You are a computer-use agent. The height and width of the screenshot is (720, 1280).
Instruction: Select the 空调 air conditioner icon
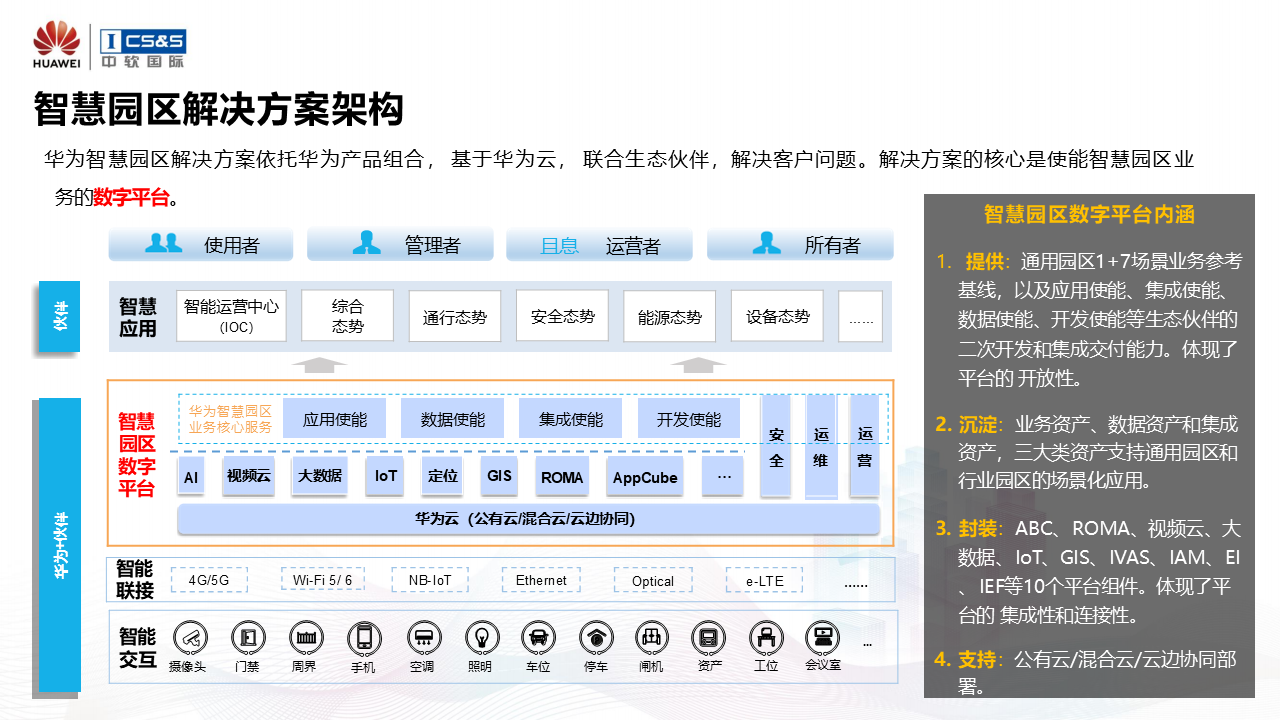point(422,636)
